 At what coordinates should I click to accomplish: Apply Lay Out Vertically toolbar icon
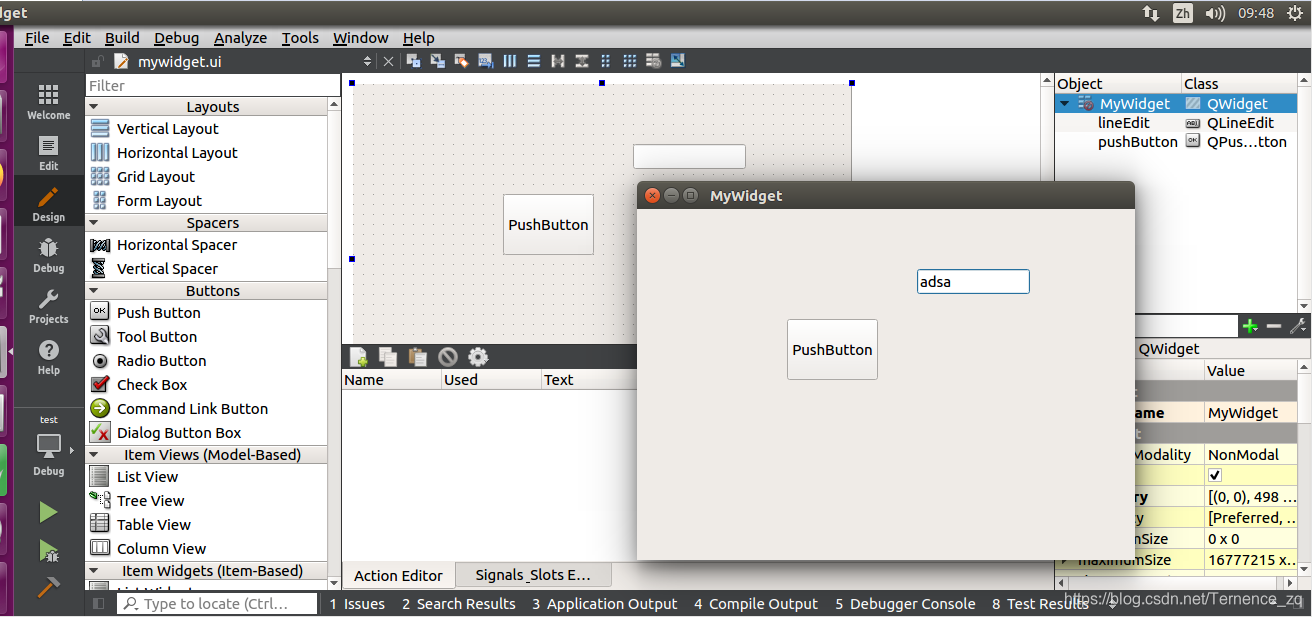pyautogui.click(x=533, y=61)
